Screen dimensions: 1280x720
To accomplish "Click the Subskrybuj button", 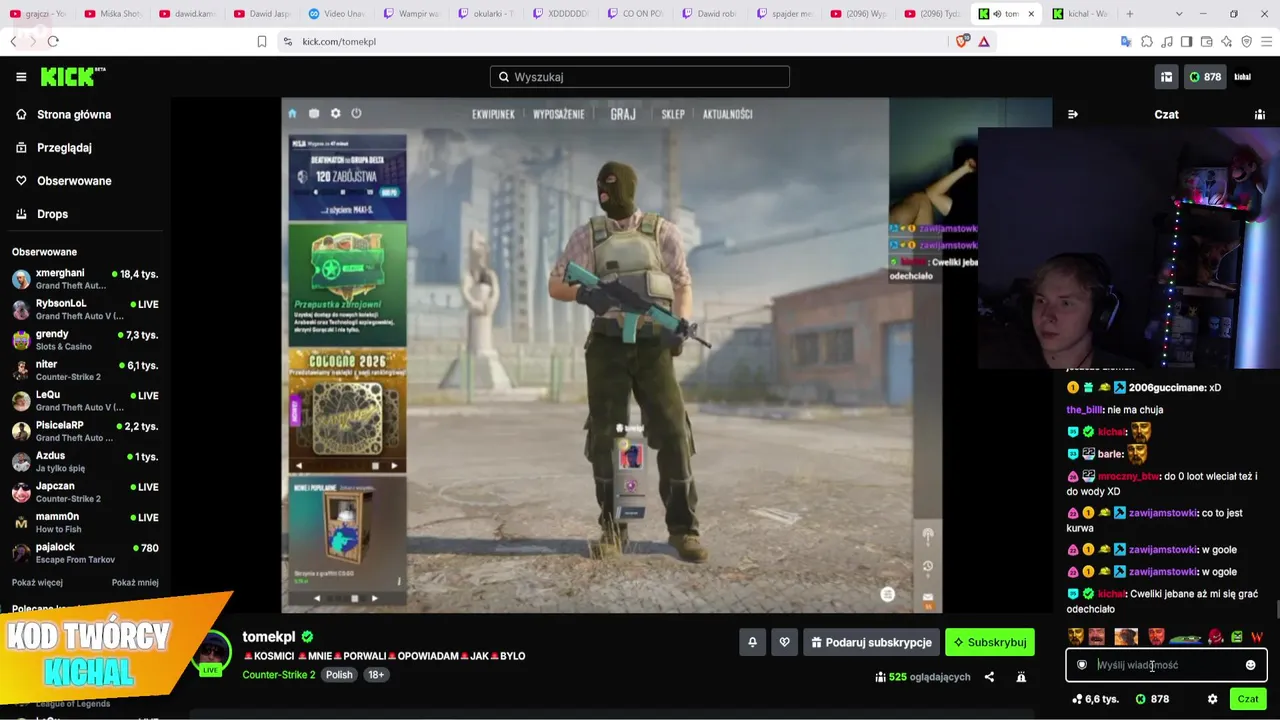I will [x=990, y=642].
